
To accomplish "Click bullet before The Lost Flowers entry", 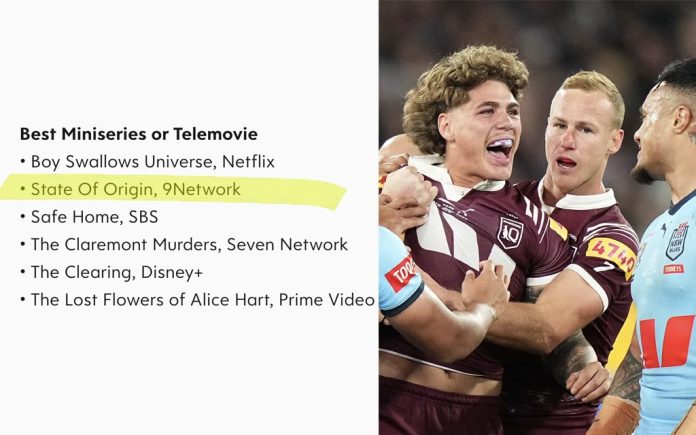I will point(23,300).
